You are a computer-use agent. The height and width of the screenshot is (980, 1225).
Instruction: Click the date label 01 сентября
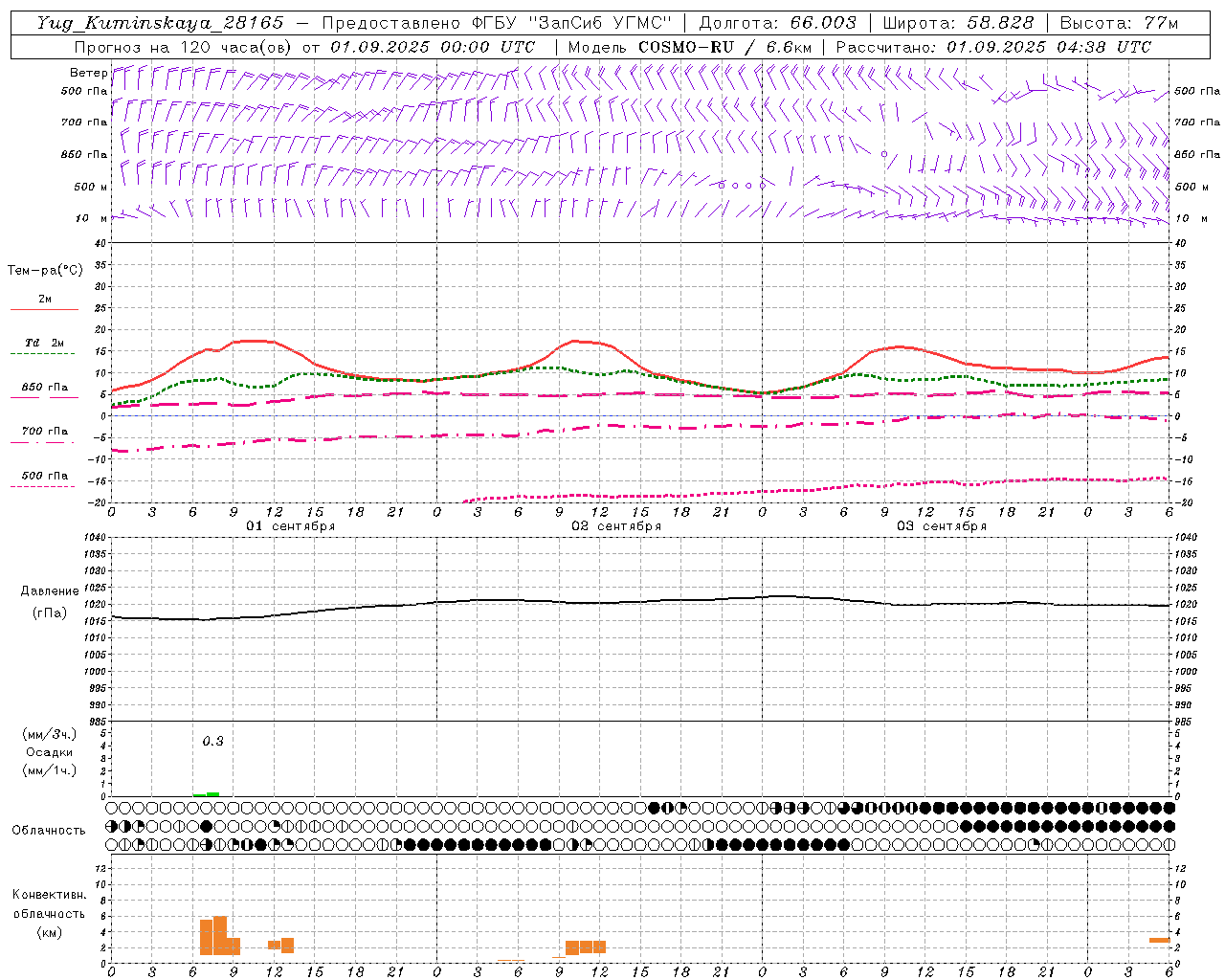(x=291, y=526)
